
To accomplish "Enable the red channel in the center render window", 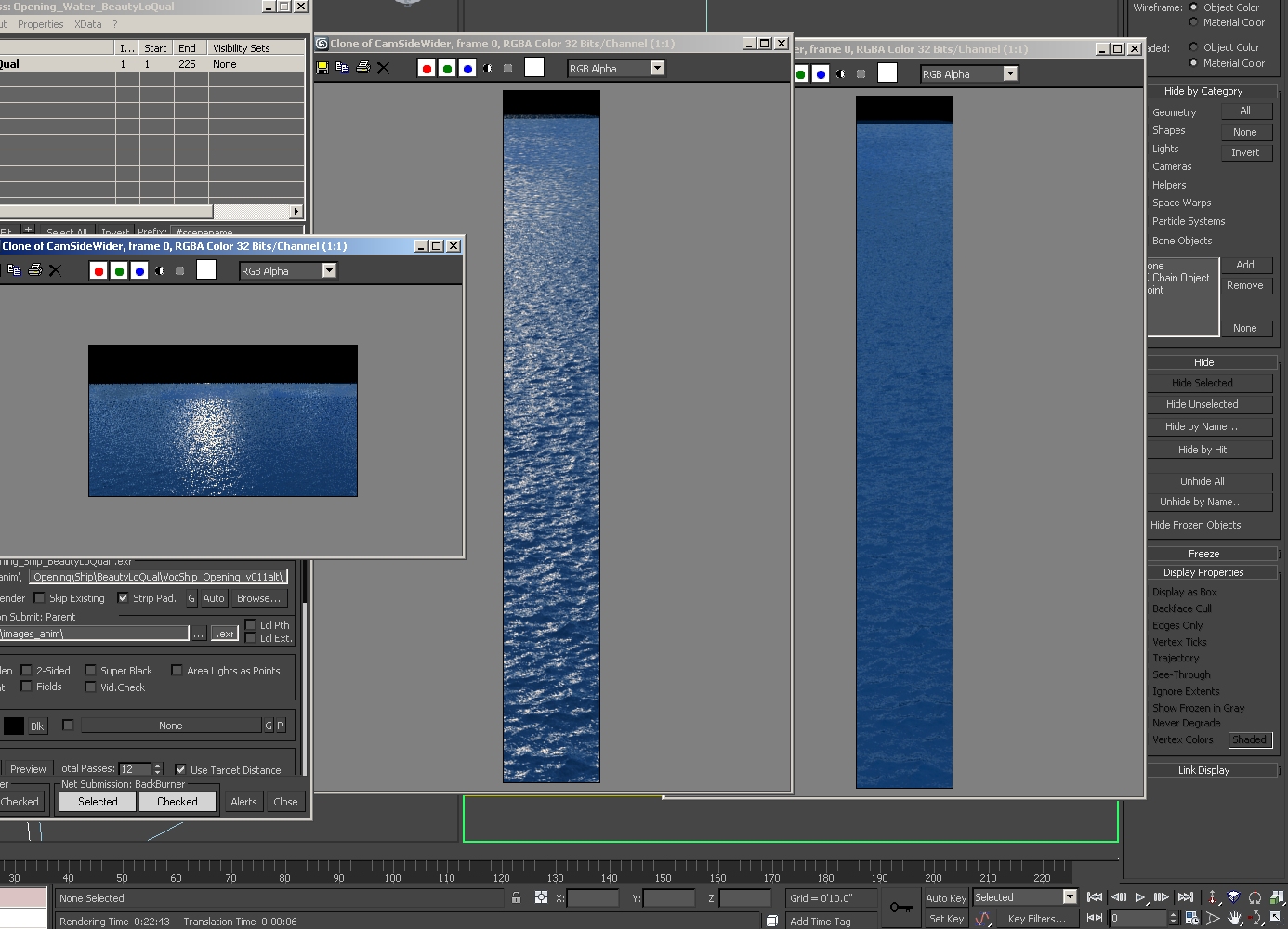I will [x=427, y=68].
